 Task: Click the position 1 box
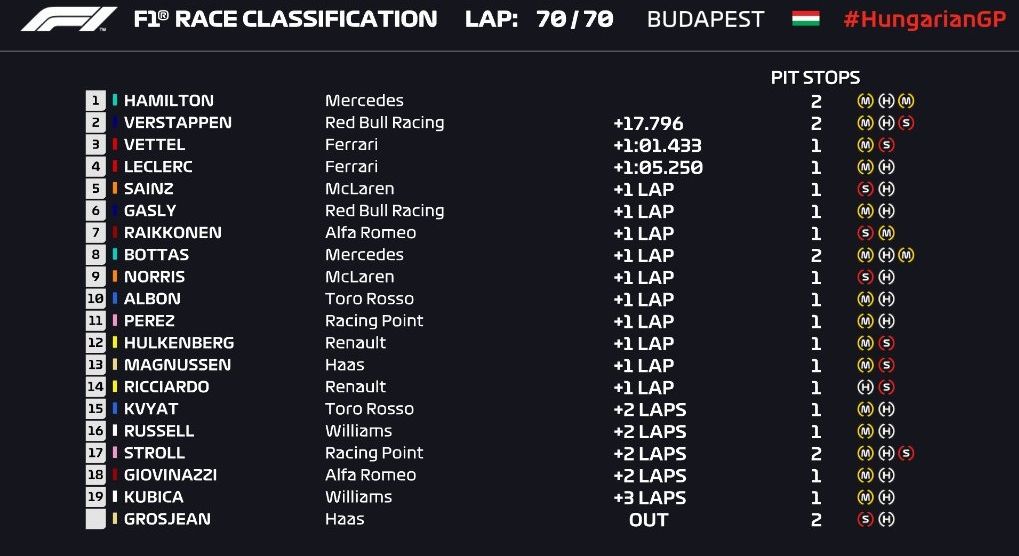[96, 101]
